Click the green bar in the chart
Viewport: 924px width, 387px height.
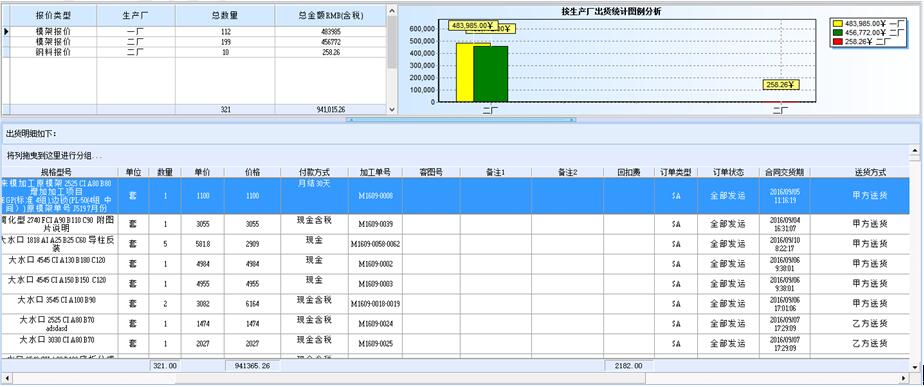click(x=490, y=74)
